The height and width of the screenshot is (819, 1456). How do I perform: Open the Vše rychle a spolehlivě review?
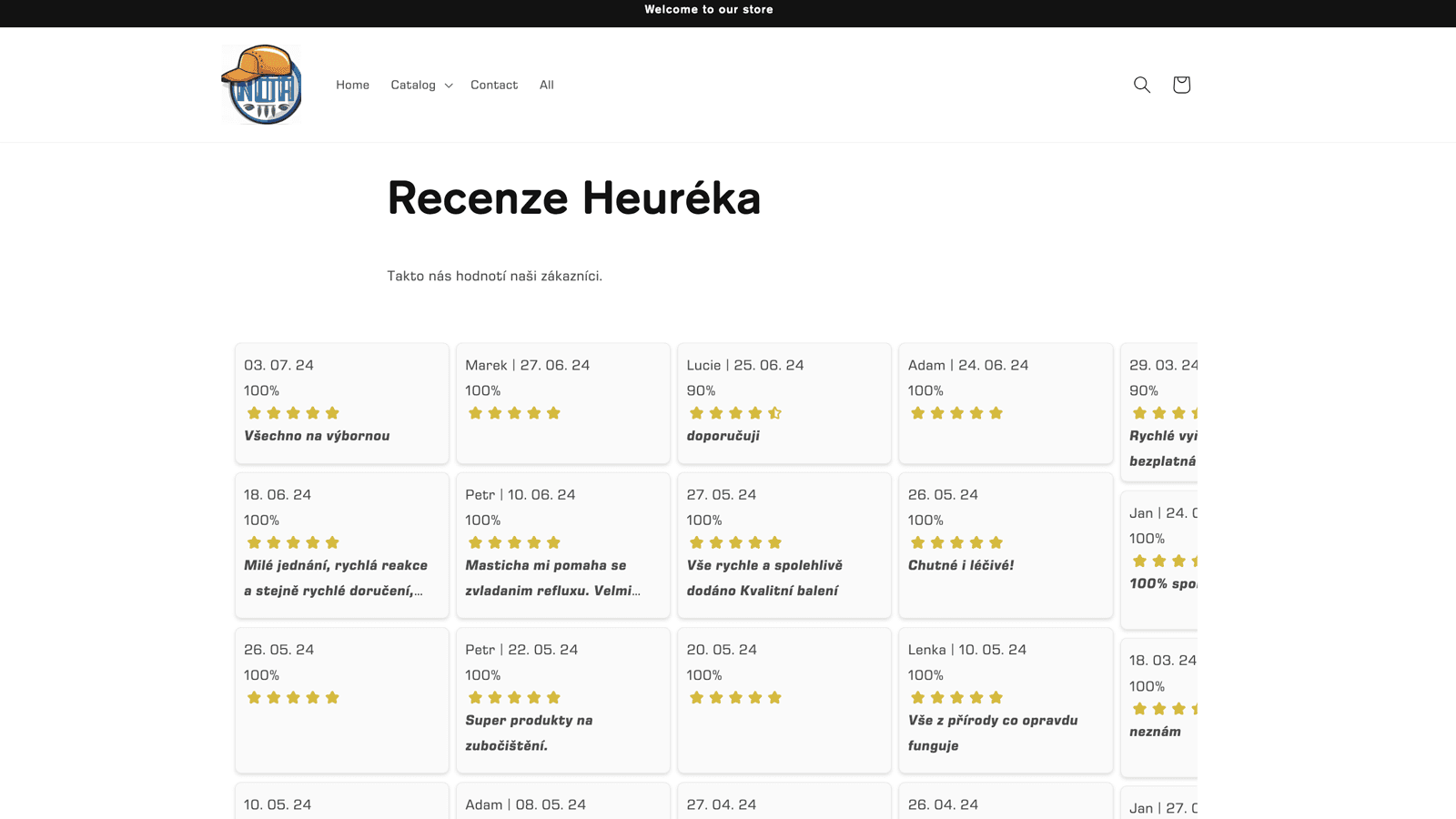(x=764, y=578)
